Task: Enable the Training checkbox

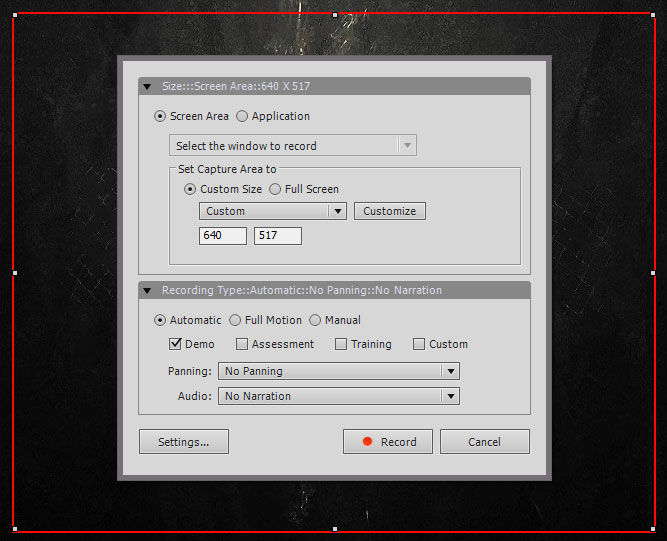Action: click(x=341, y=344)
